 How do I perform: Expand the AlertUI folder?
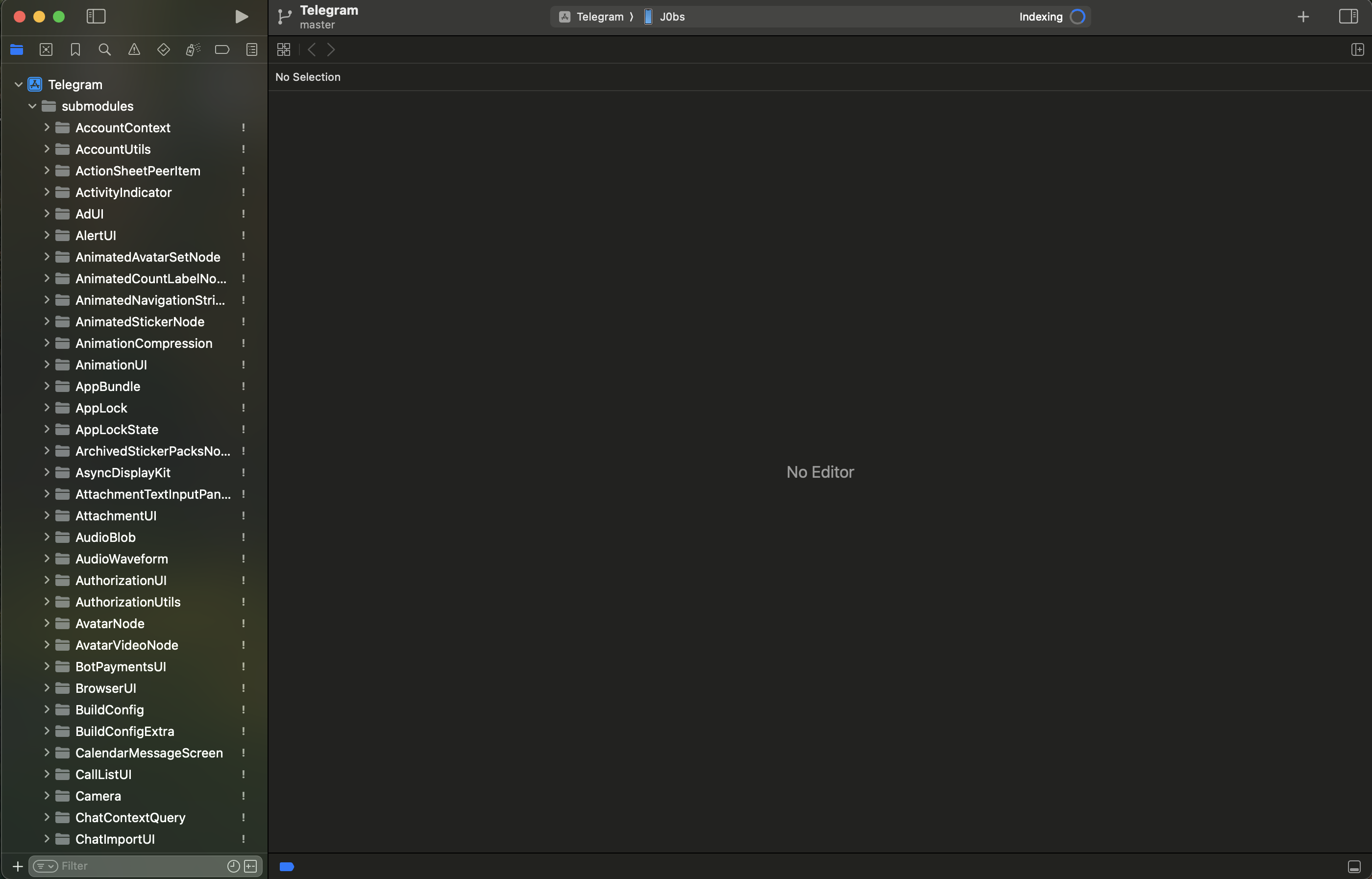point(47,235)
